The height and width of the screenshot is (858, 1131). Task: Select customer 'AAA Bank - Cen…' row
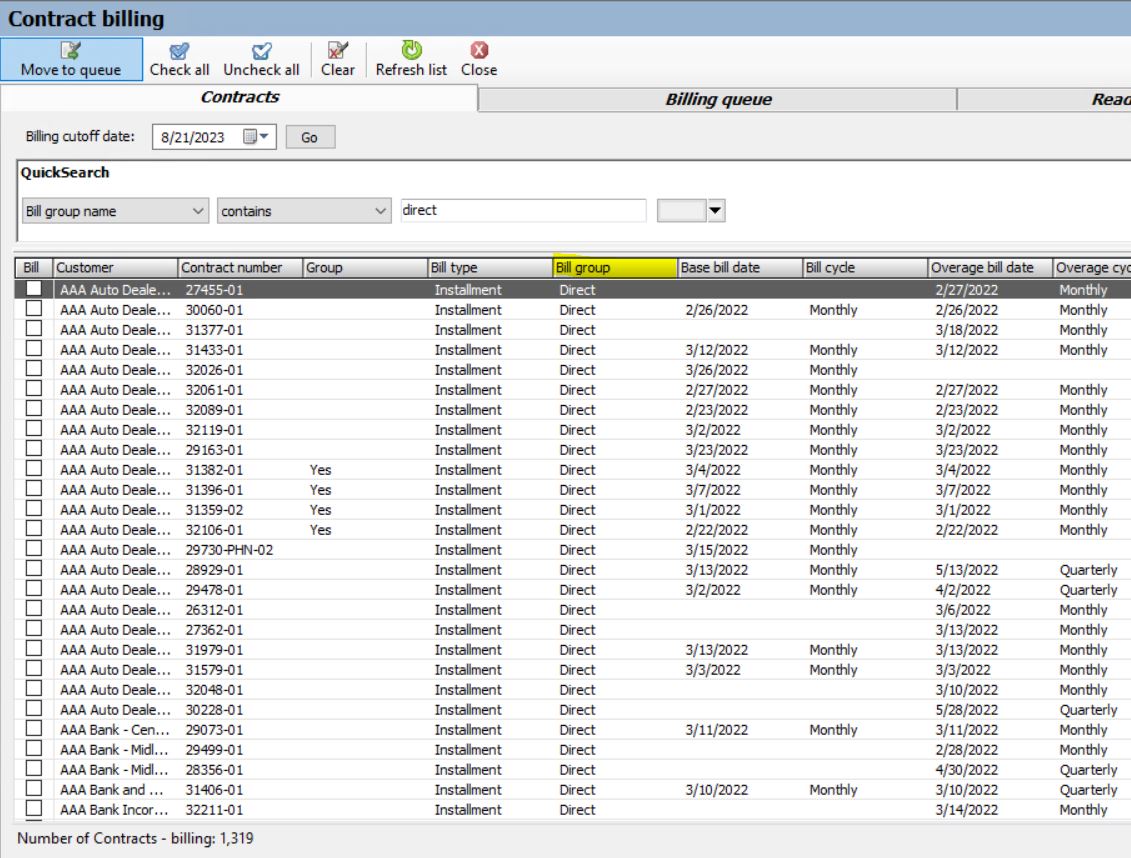coord(115,730)
